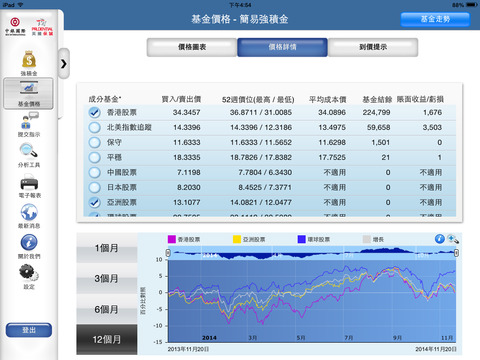Open the 設定 gear icon
Screen dimensions: 480x360
(x=29, y=272)
